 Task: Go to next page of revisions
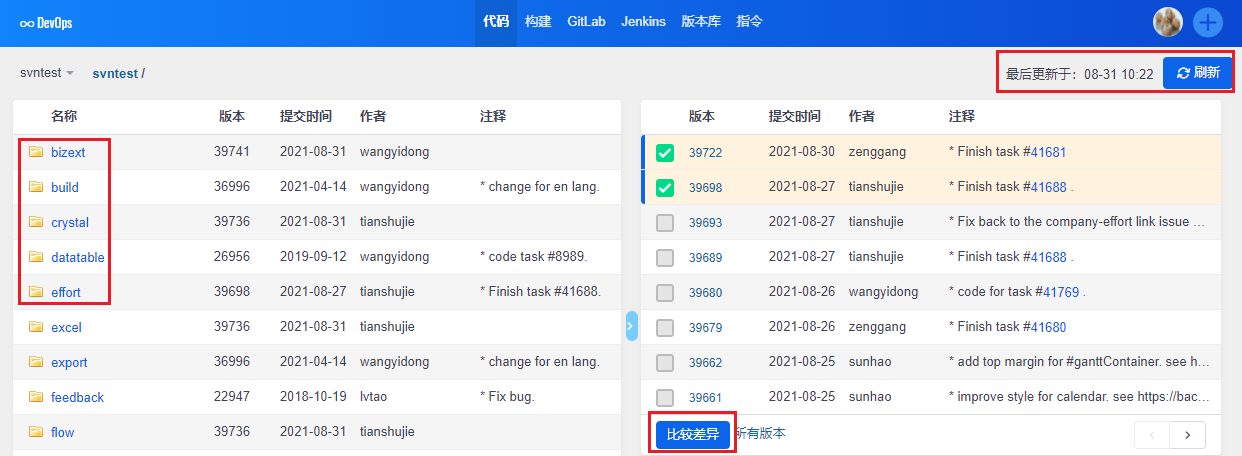[x=1187, y=434]
